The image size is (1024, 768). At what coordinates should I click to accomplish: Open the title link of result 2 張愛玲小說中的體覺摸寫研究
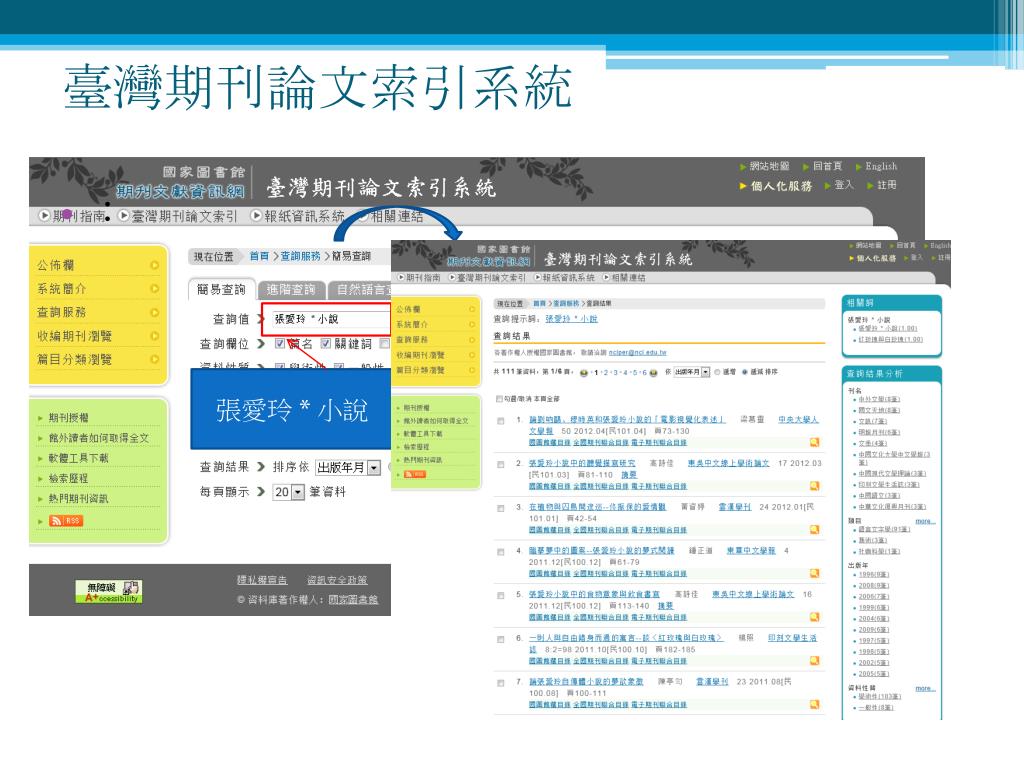[x=582, y=464]
